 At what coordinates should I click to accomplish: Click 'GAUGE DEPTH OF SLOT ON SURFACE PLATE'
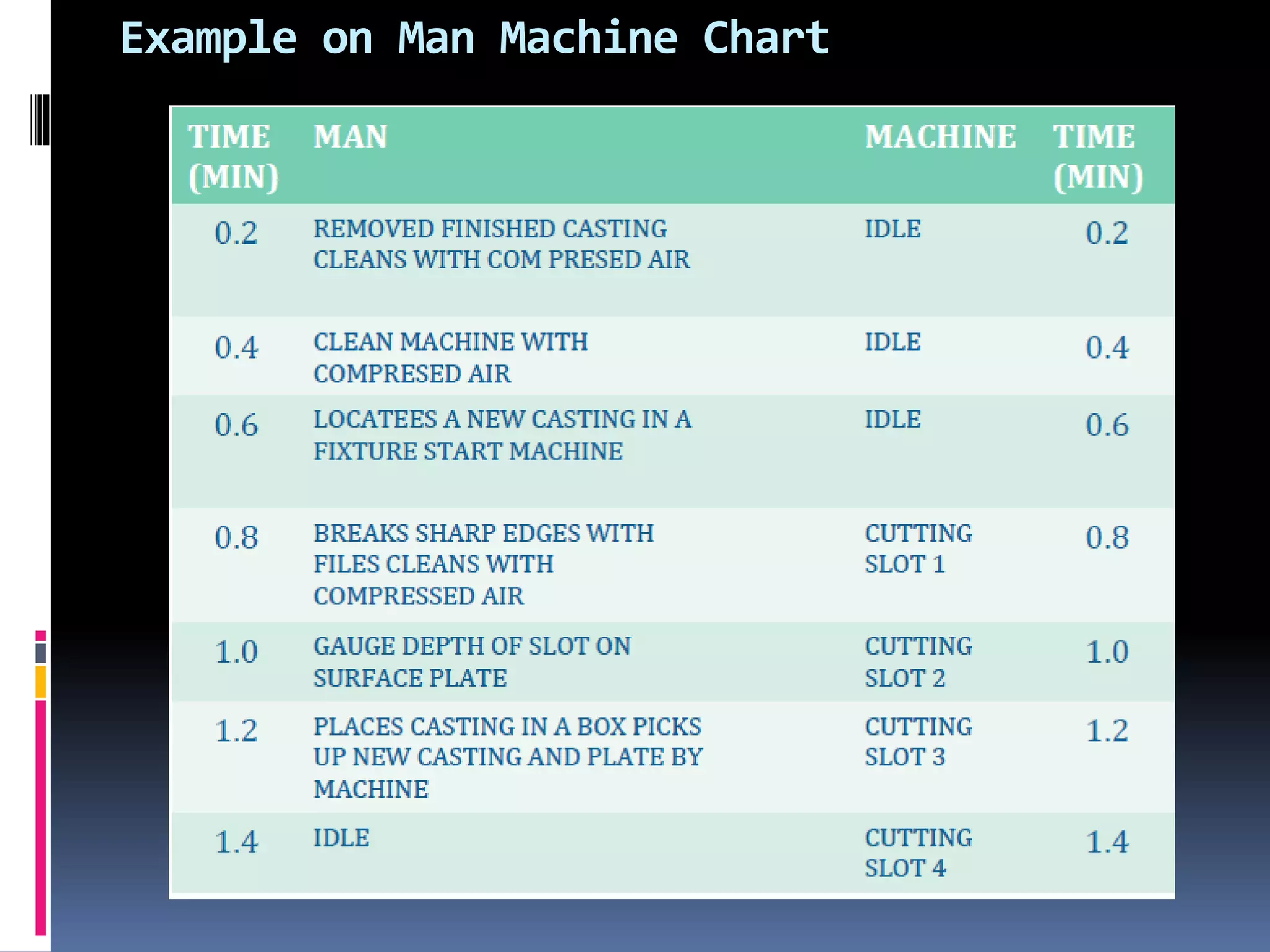472,662
